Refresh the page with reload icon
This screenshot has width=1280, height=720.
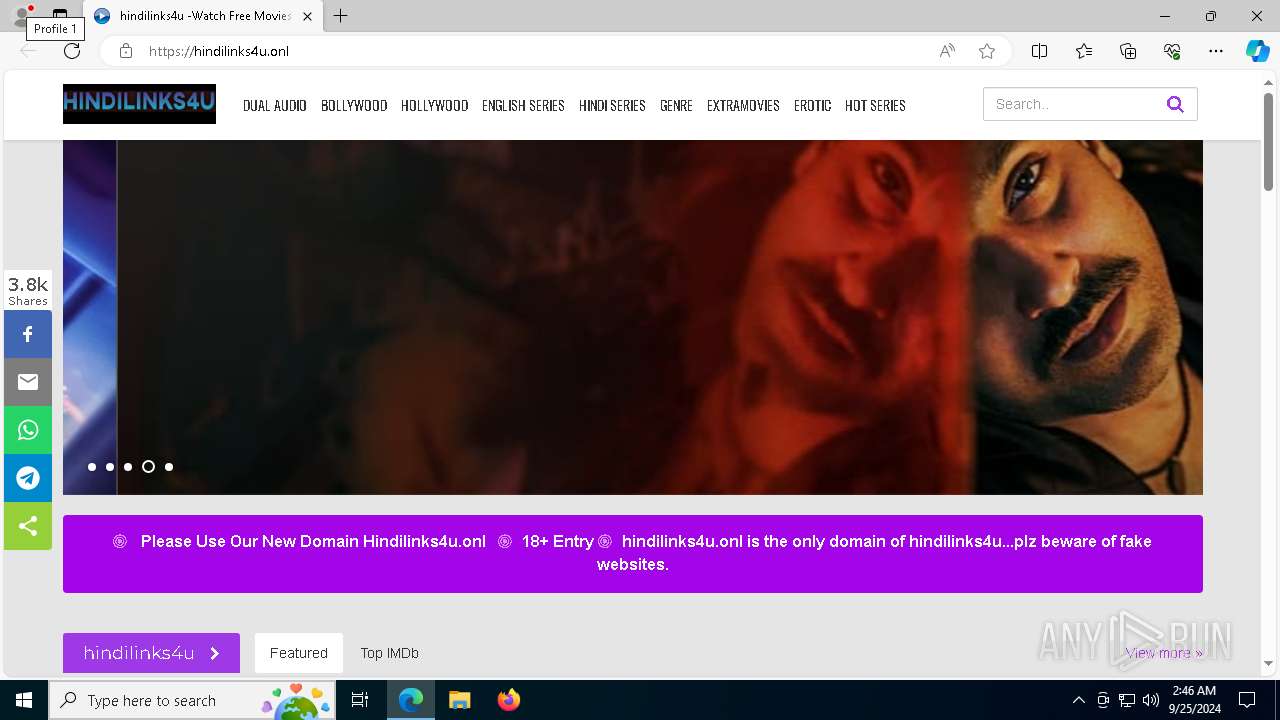[x=71, y=51]
